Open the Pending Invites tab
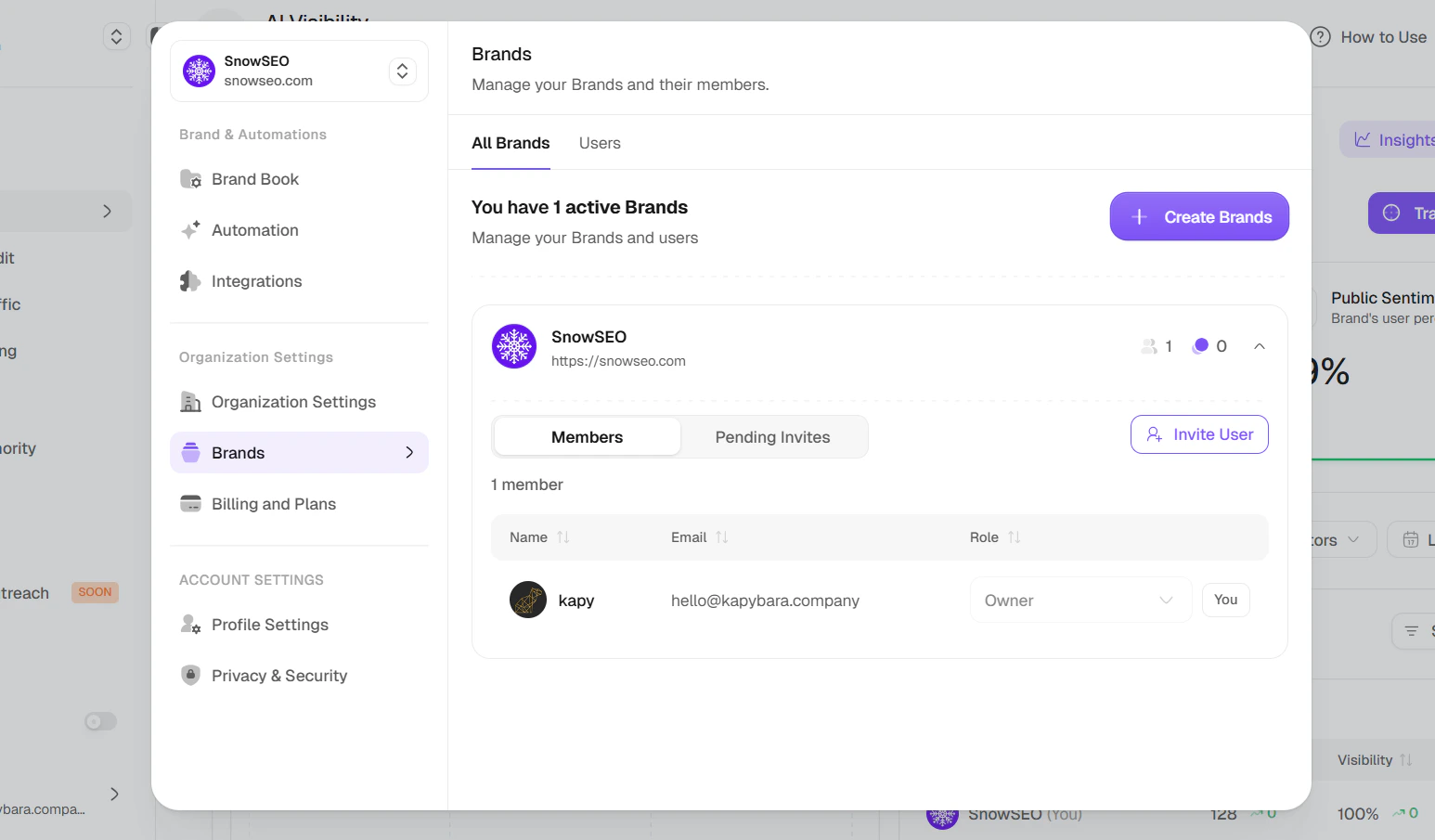This screenshot has height=840, width=1435. [772, 436]
